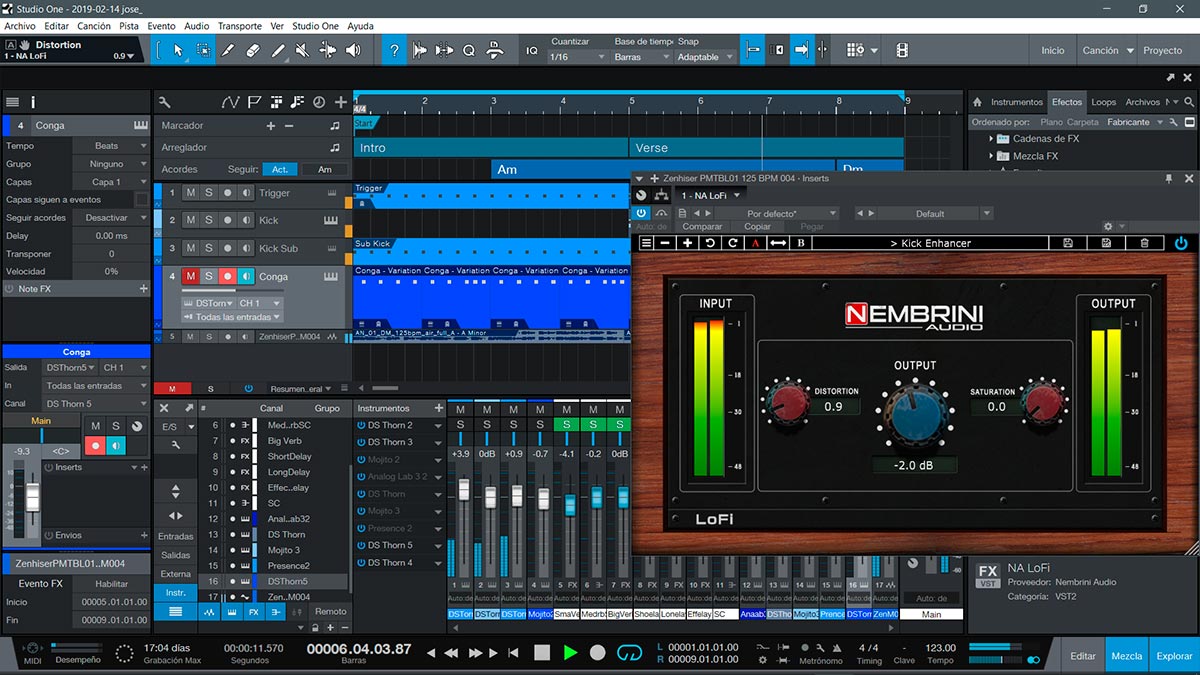This screenshot has height=675, width=1200.
Task: Undo with the plugin's counterclockwise arrow
Action: tap(710, 243)
